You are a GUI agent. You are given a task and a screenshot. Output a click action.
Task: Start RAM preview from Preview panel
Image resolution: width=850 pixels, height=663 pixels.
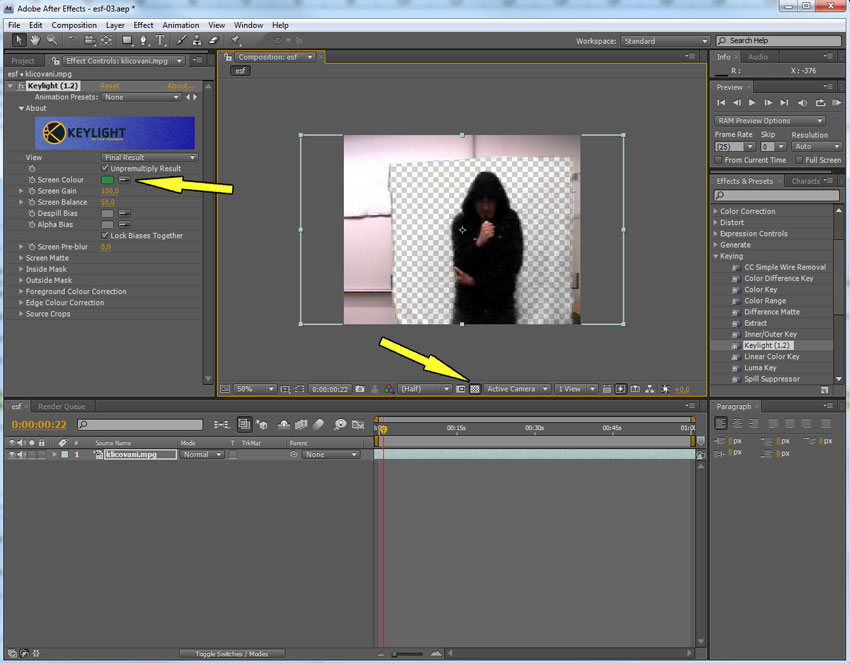[x=836, y=102]
